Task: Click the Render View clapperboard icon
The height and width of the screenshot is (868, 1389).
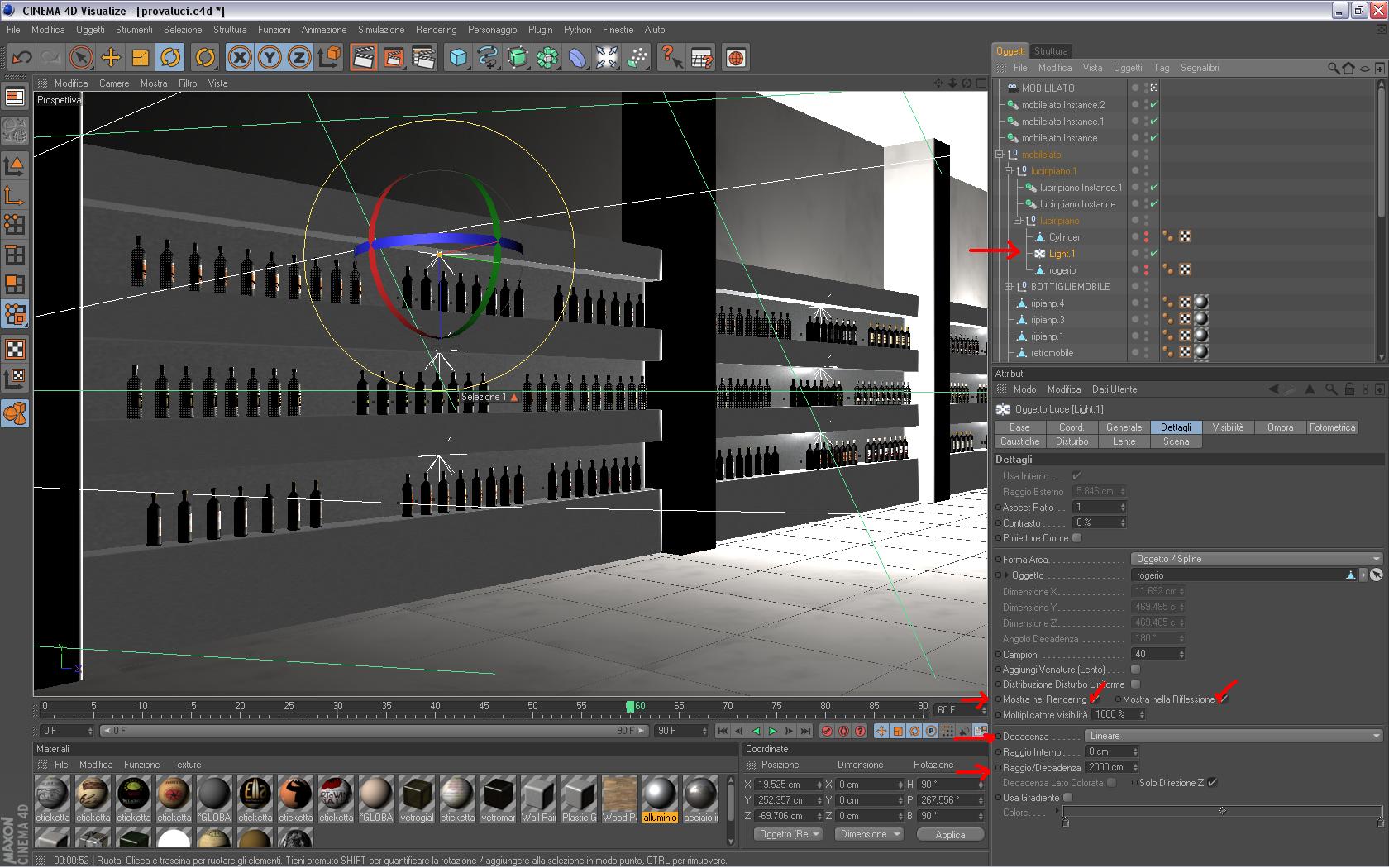Action: pyautogui.click(x=363, y=58)
